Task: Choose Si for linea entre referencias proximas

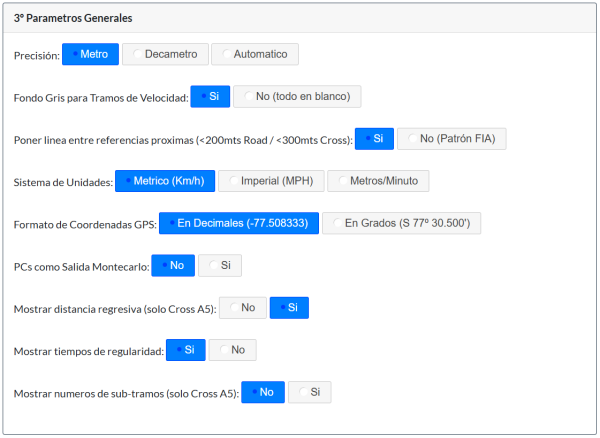Action: pyautogui.click(x=374, y=139)
